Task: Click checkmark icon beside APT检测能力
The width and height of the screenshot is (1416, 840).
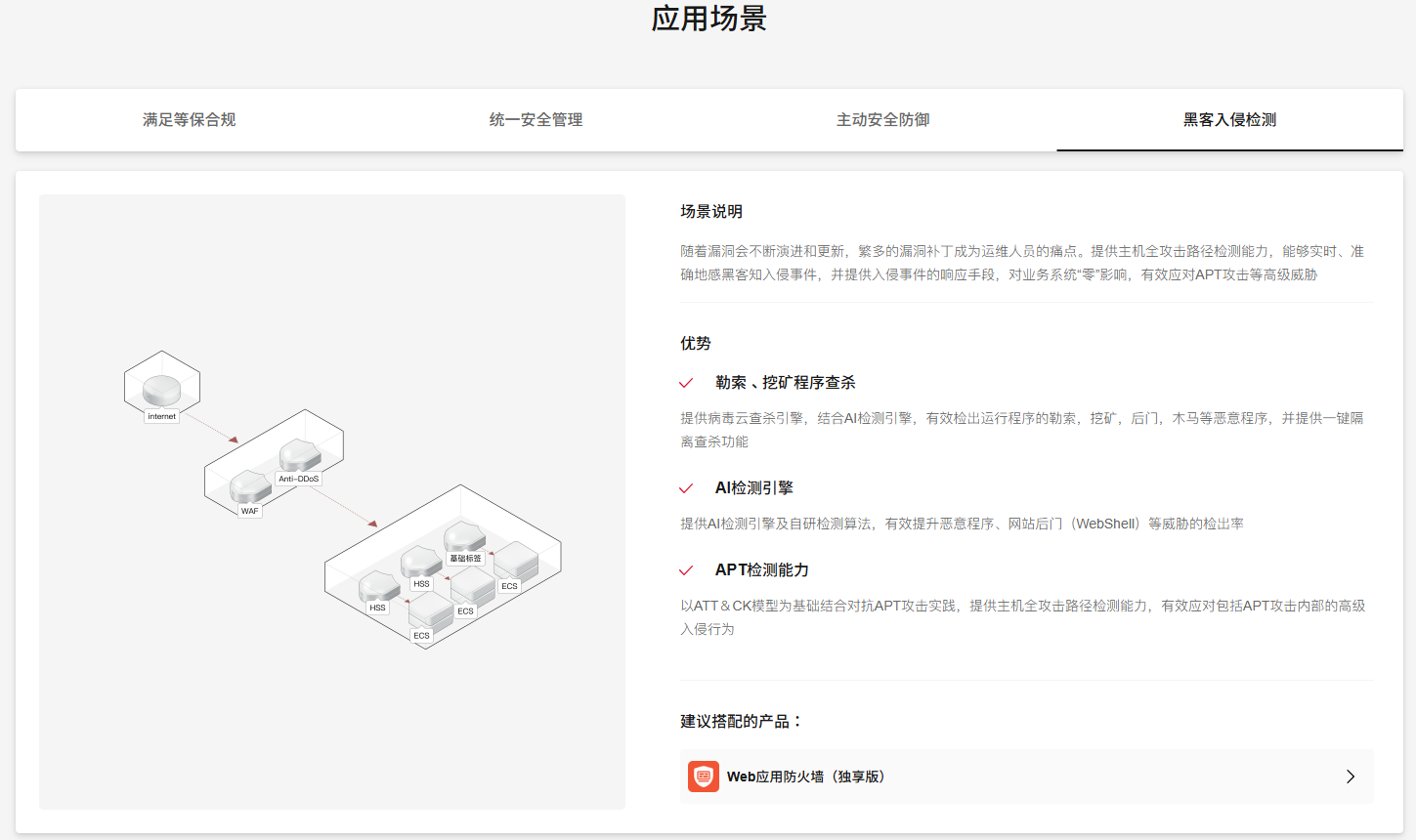Action: click(x=686, y=570)
